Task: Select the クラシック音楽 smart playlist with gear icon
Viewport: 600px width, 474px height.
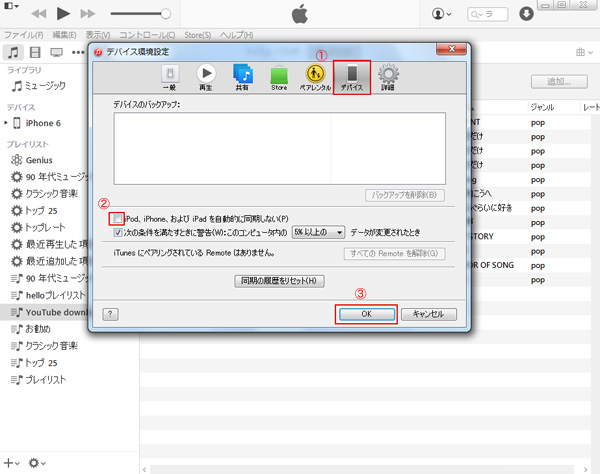Action: (44, 194)
